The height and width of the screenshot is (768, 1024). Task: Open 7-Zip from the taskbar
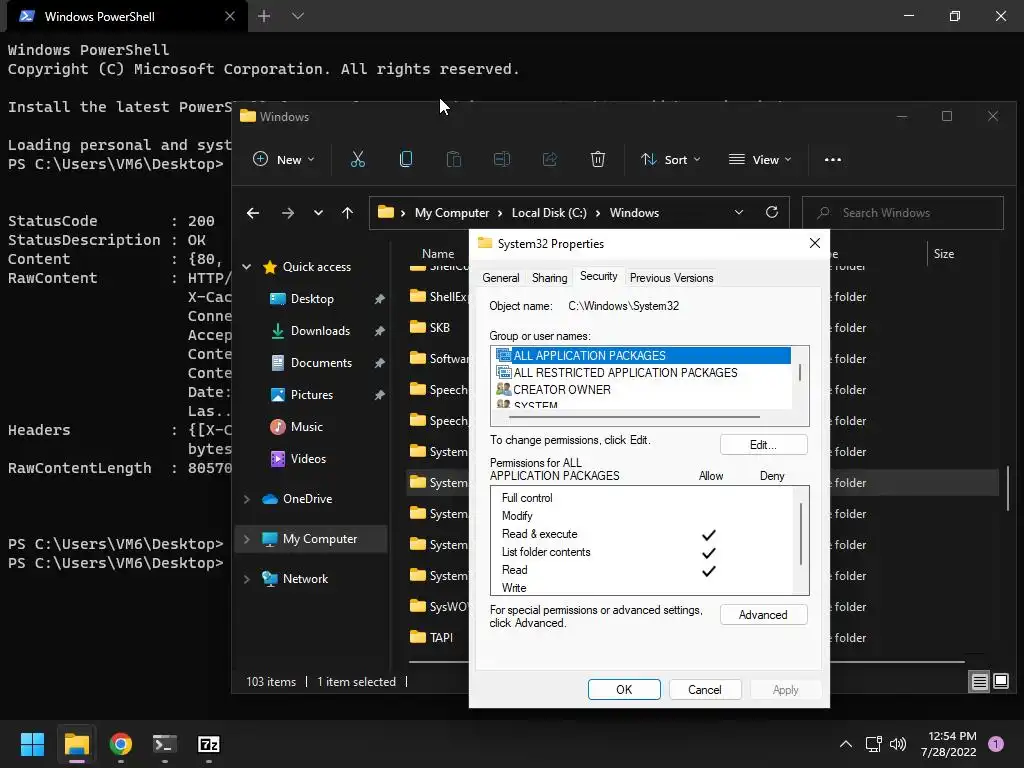tap(208, 744)
